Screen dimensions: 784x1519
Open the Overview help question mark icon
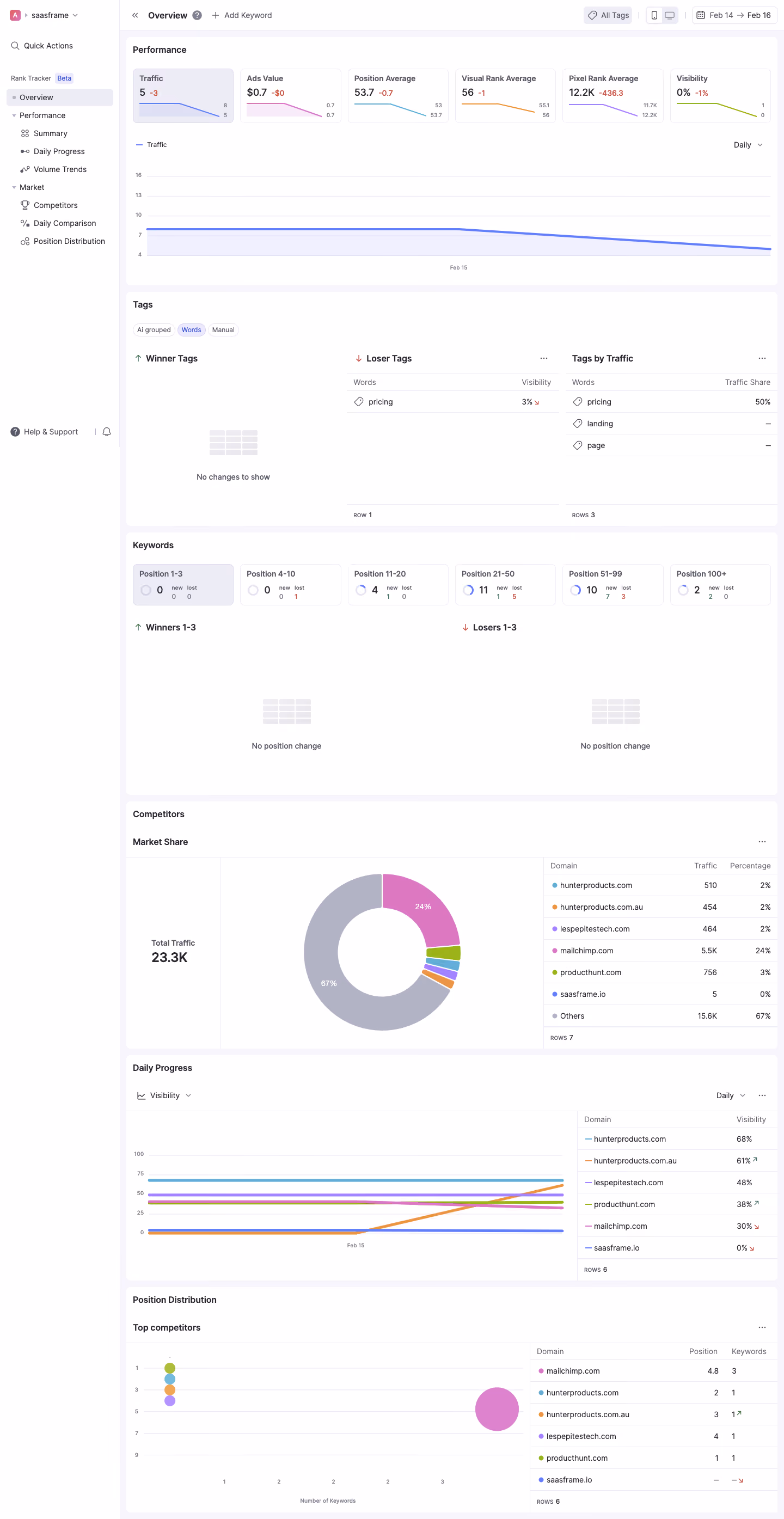point(198,15)
